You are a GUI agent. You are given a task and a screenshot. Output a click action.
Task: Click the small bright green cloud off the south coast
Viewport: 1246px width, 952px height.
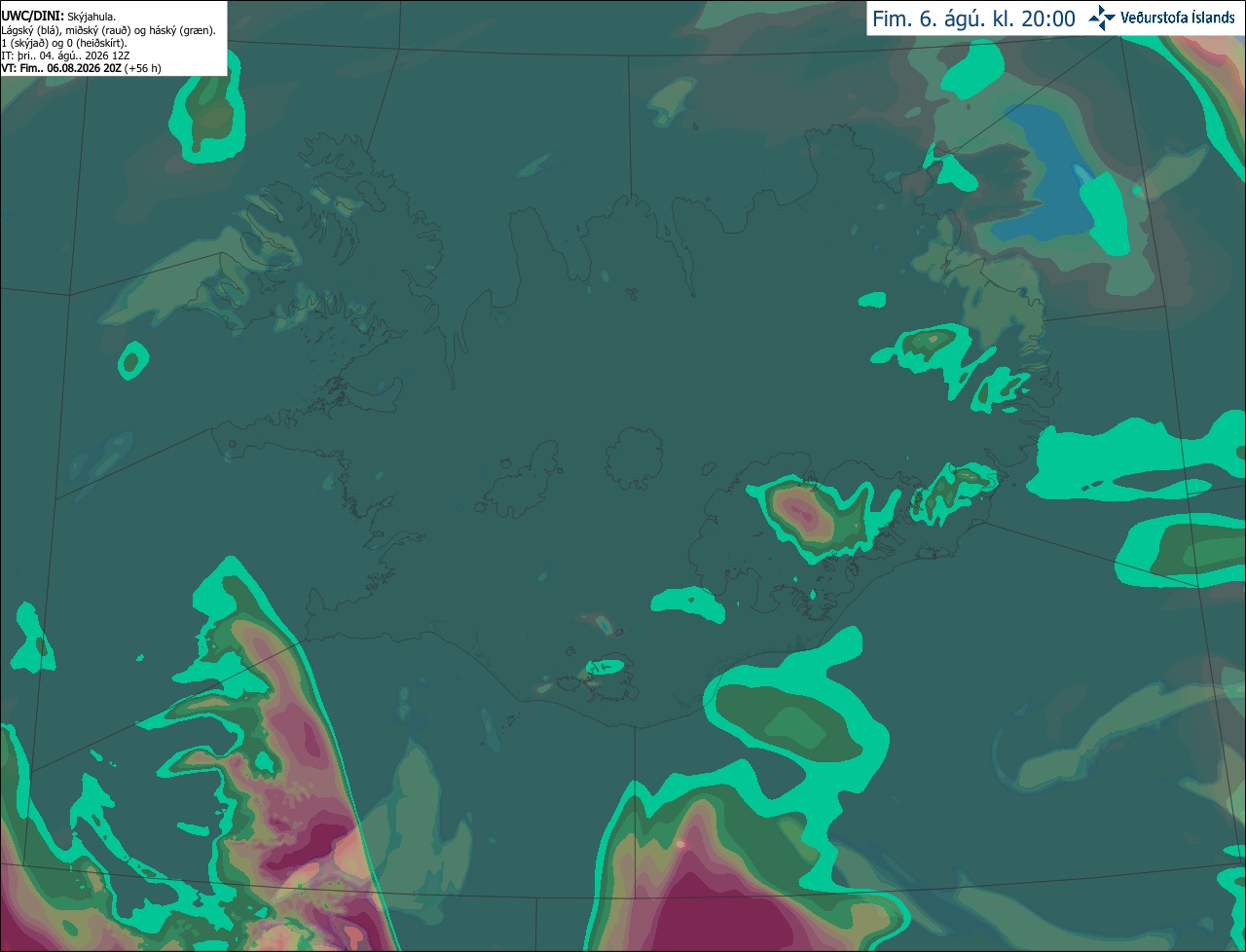pyautogui.click(x=688, y=604)
